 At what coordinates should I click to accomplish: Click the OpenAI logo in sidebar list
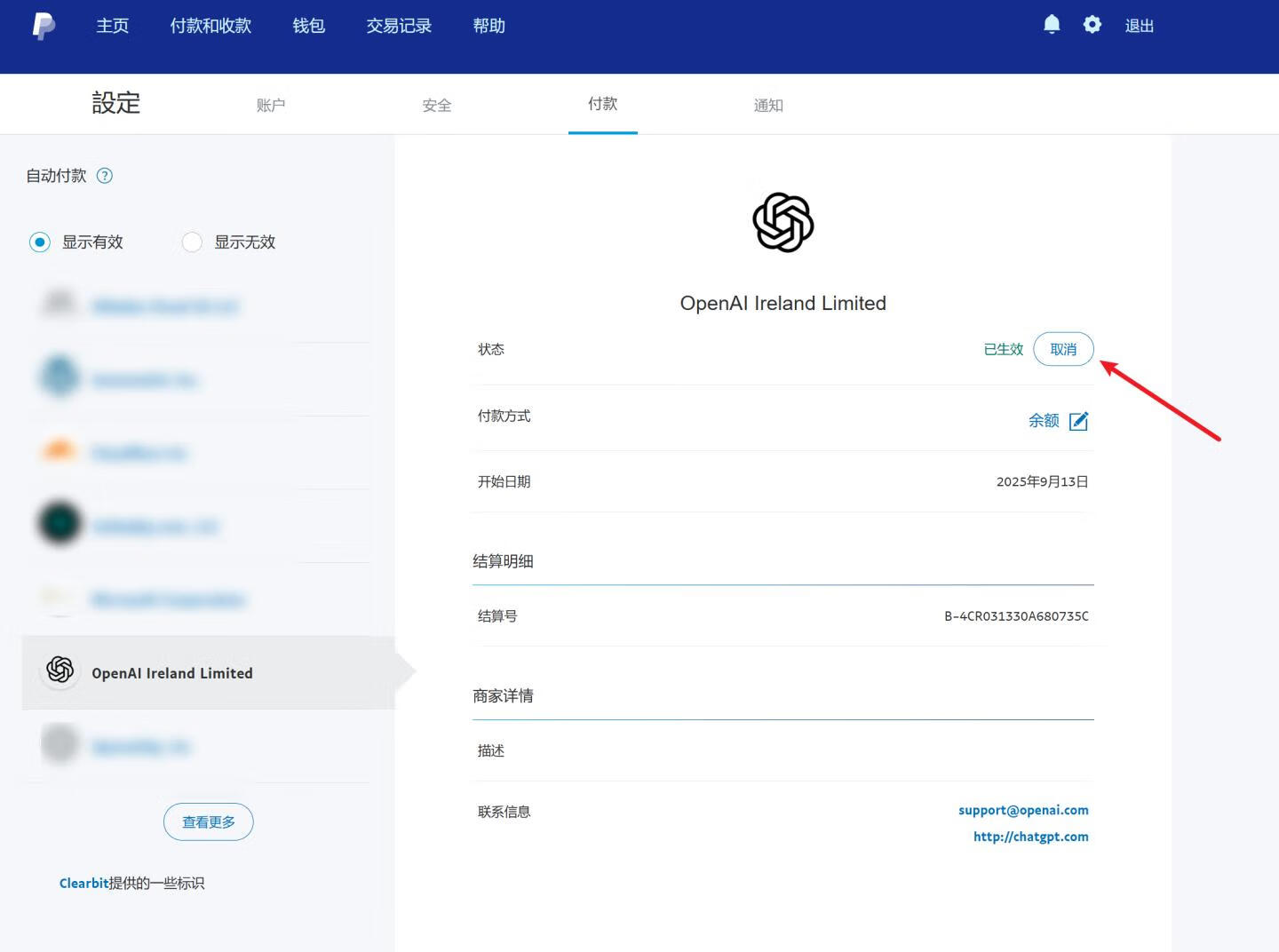click(60, 670)
